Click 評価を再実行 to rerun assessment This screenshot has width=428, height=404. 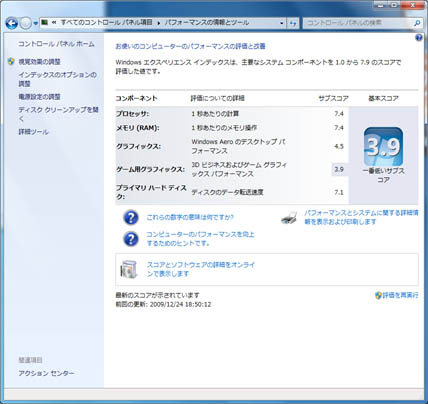pos(400,295)
